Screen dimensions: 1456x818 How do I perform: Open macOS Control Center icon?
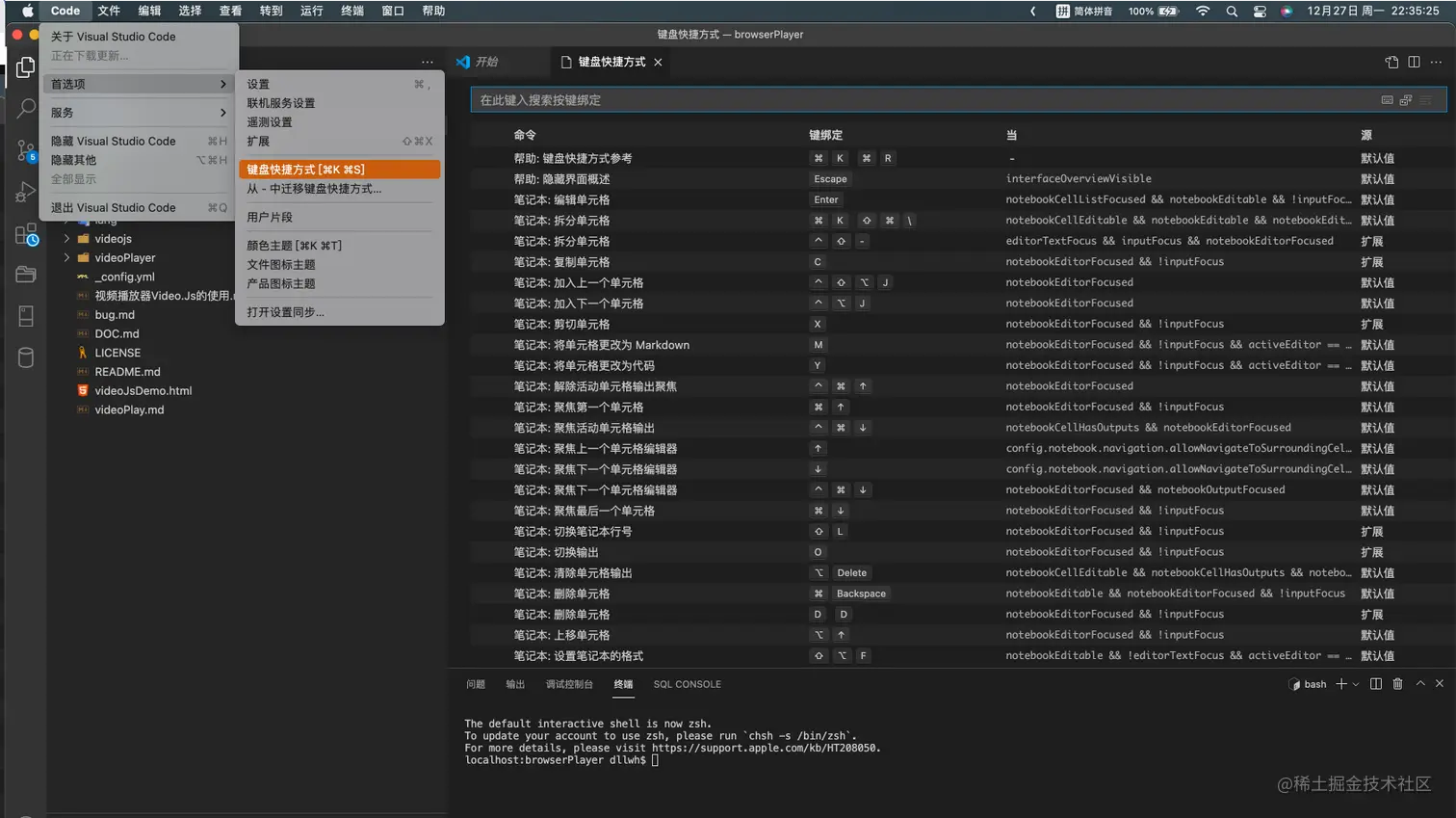click(1260, 12)
